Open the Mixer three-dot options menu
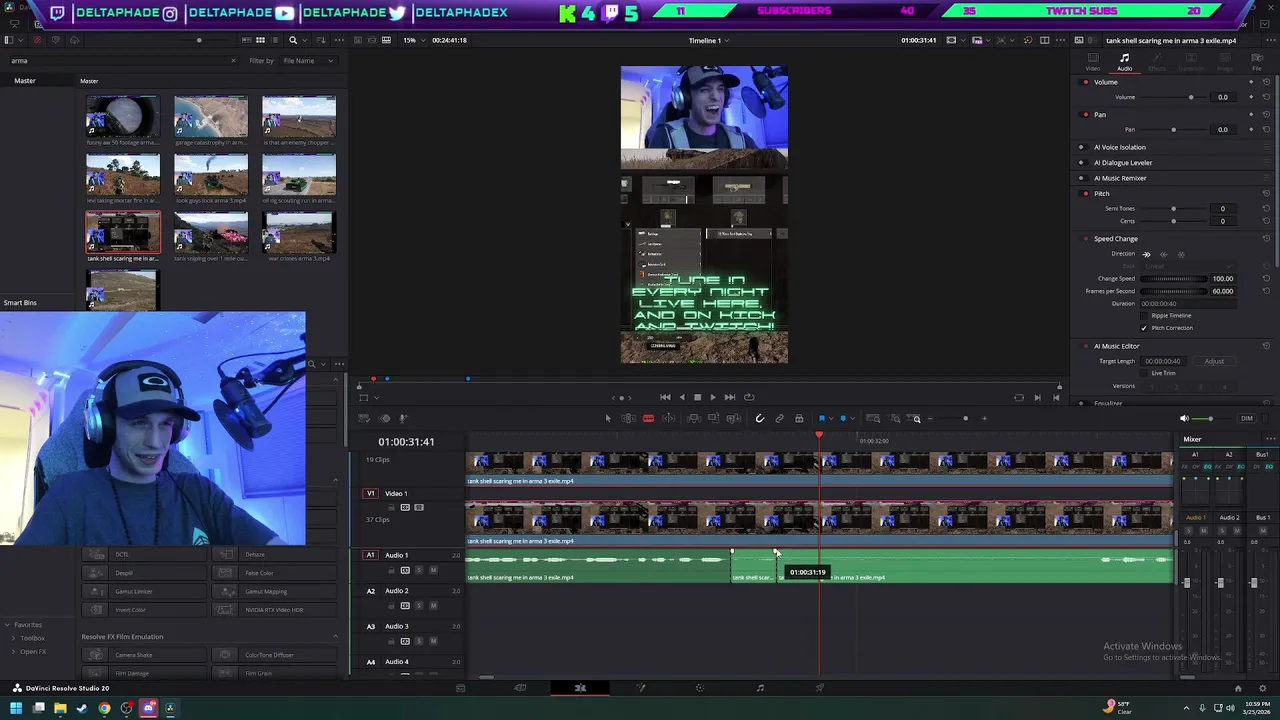The height and width of the screenshot is (720, 1280). [x=1271, y=439]
